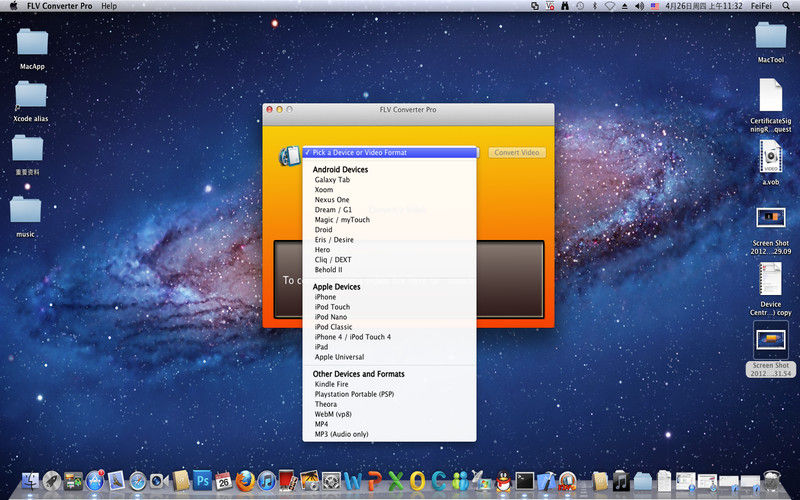Launch the blue W office icon
800x500 pixels.
pyautogui.click(x=353, y=481)
